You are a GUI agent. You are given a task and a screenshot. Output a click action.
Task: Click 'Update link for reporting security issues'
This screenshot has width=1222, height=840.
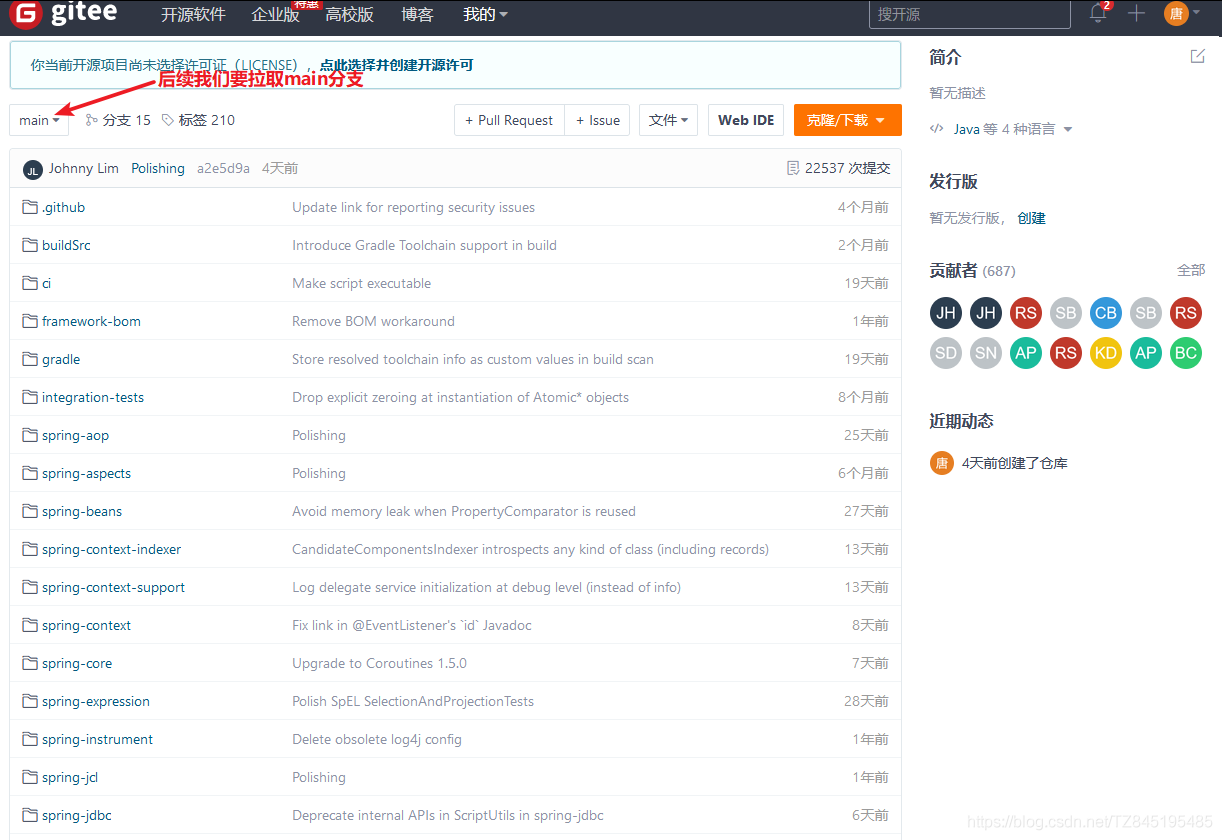tap(413, 207)
